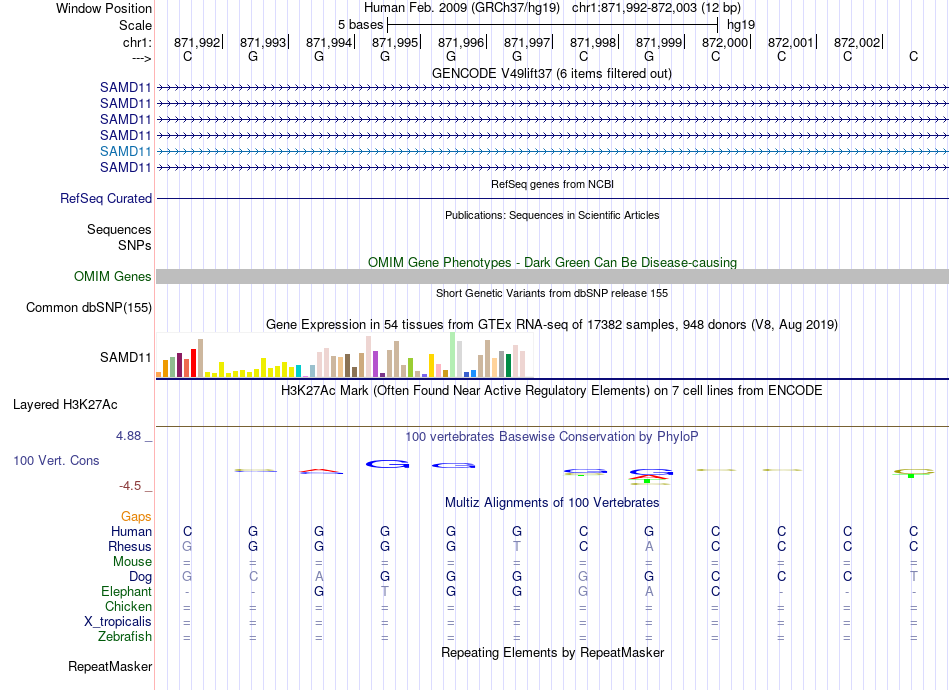Select the Mouse species row label
The width and height of the screenshot is (950, 690).
(132, 562)
